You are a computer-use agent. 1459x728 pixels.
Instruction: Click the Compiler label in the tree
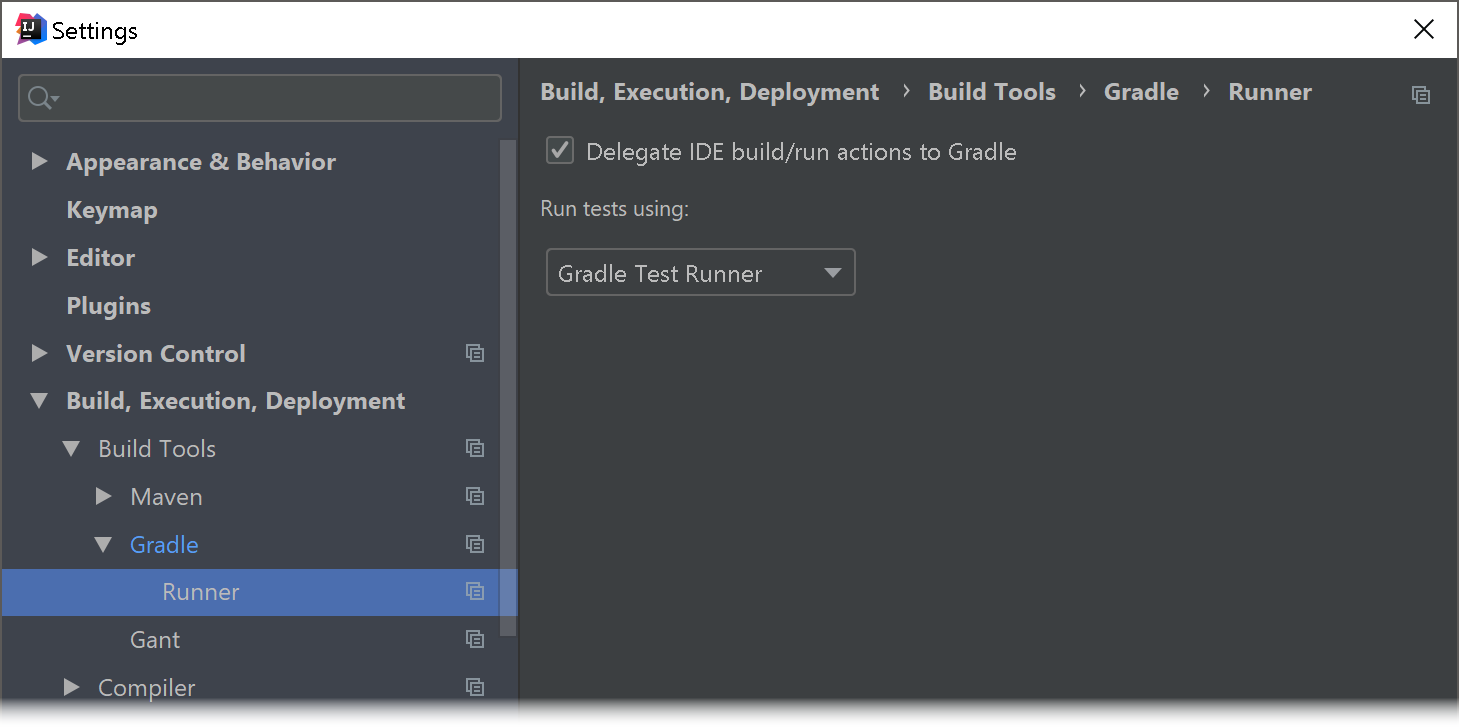pos(147,688)
